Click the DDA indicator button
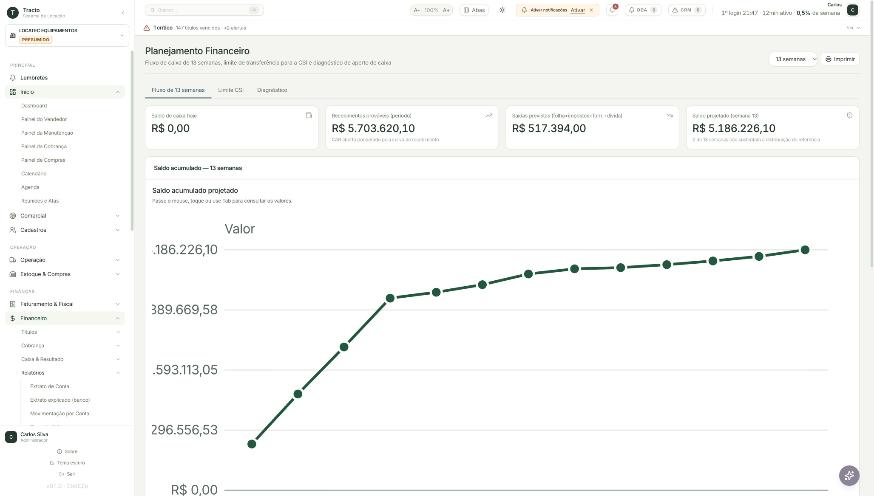Viewport: 874px width, 496px height. [643, 10]
